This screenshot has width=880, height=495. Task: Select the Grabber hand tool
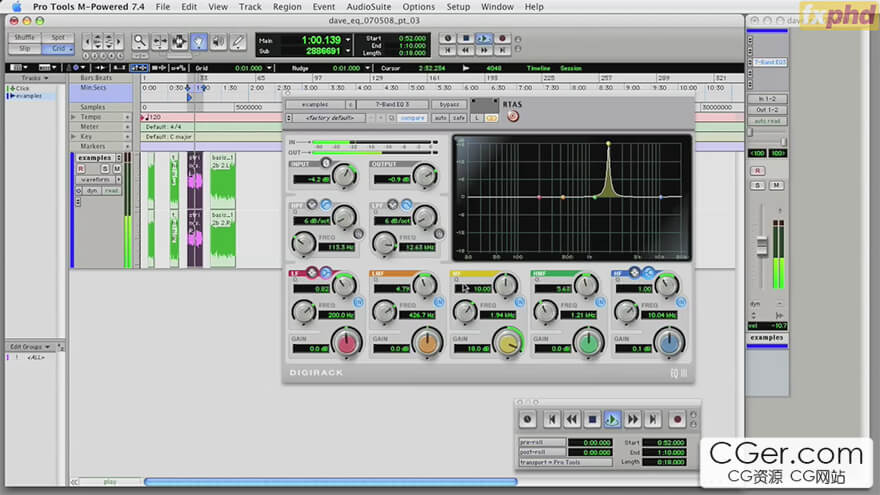pos(199,42)
